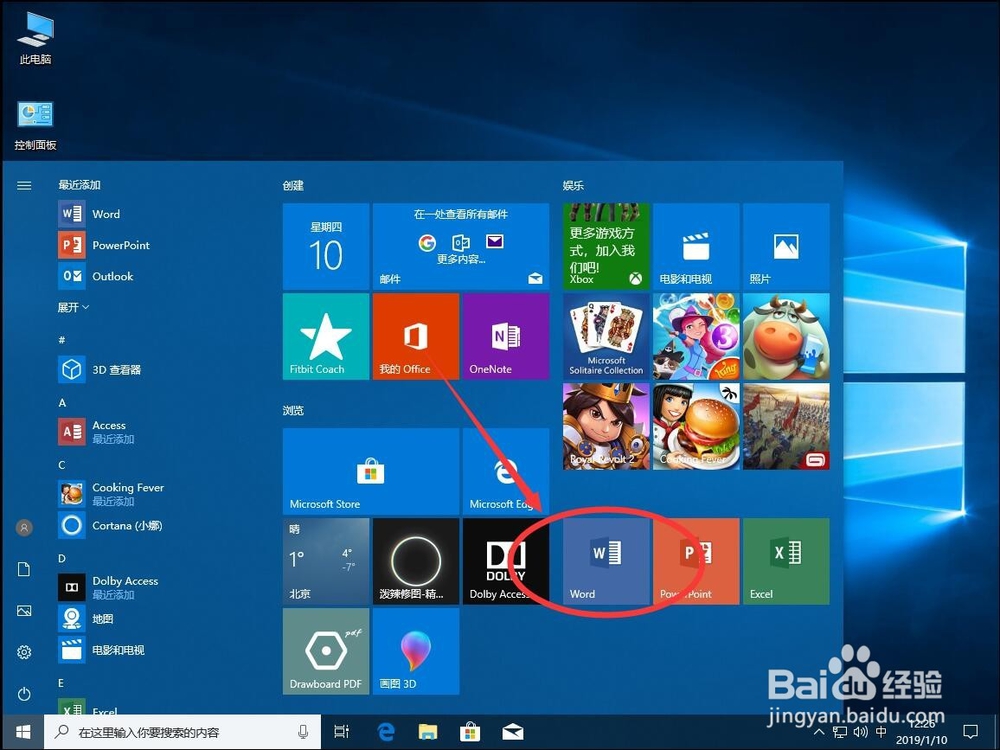This screenshot has width=1000, height=750.
Task: Open Task View on the taskbar
Action: coord(342,732)
